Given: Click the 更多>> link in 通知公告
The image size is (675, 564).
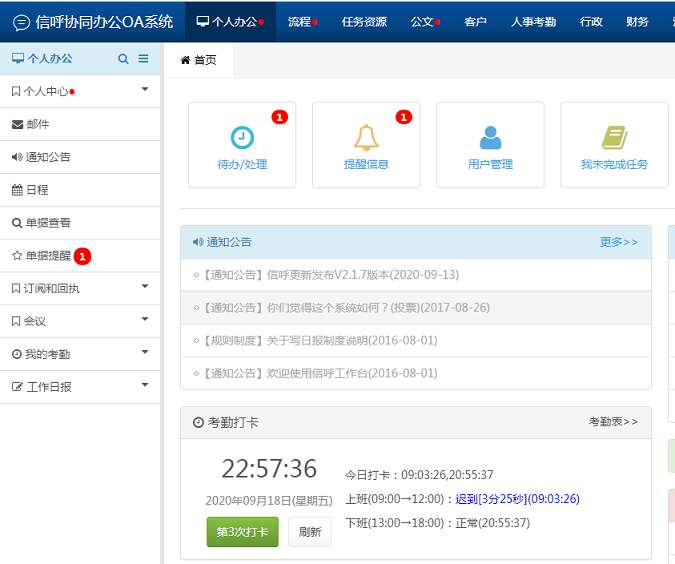Looking at the screenshot, I should point(618,242).
